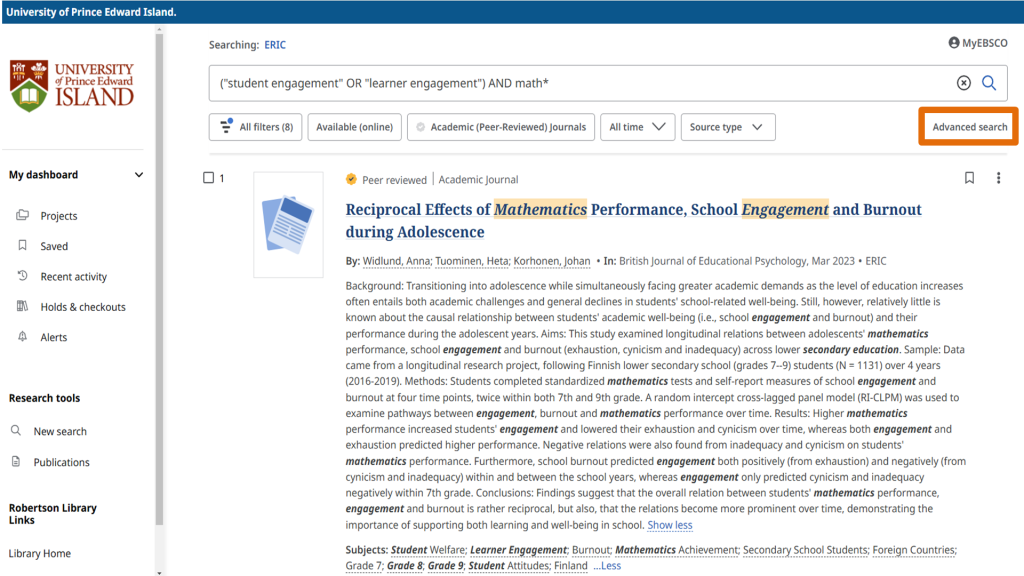The width and height of the screenshot is (1024, 576).
Task: Expand the Source type dropdown
Action: pos(727,127)
